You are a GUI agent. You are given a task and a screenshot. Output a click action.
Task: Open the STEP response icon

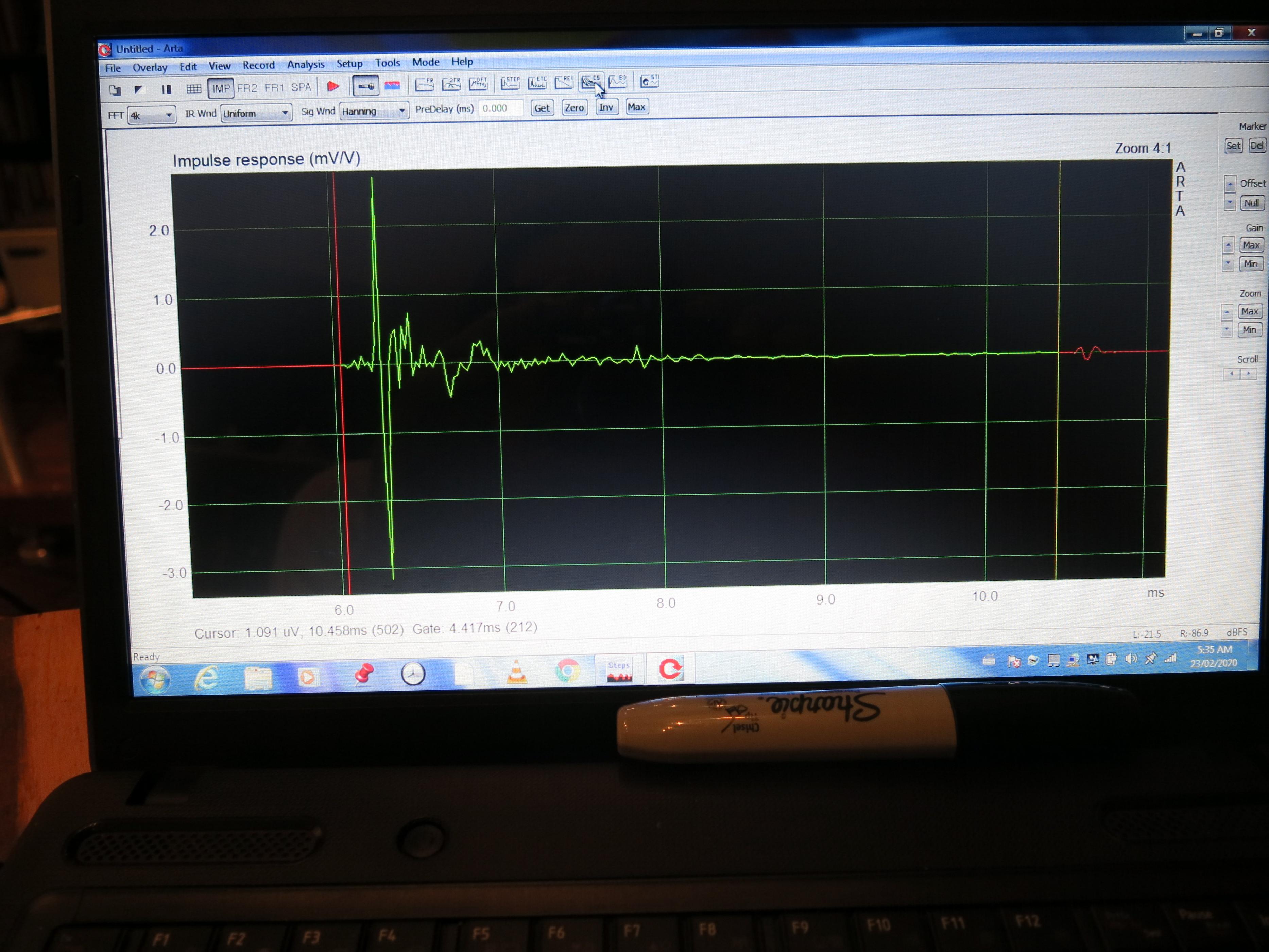click(x=510, y=83)
